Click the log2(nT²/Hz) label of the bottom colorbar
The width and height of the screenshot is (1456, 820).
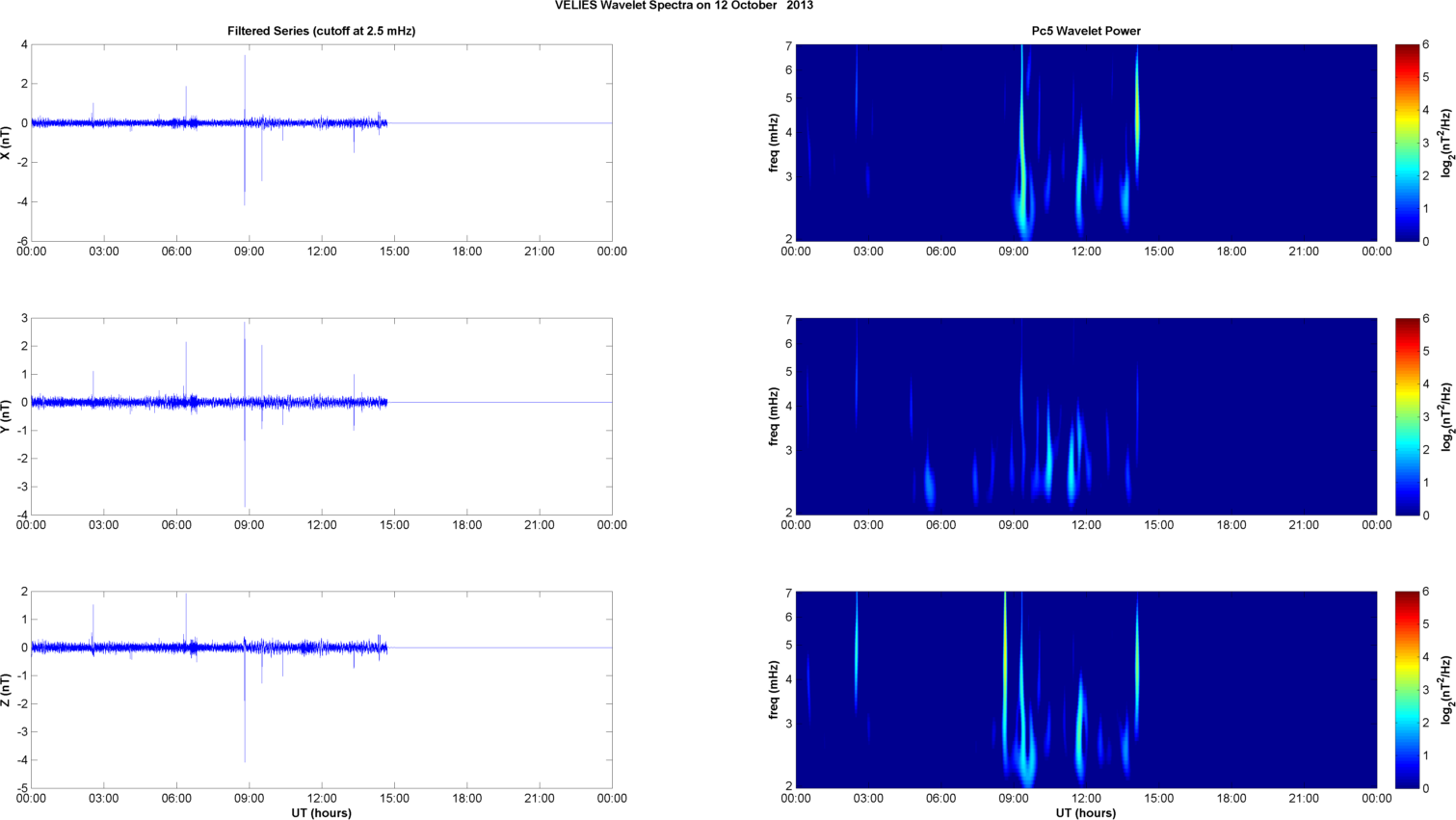[1446, 690]
